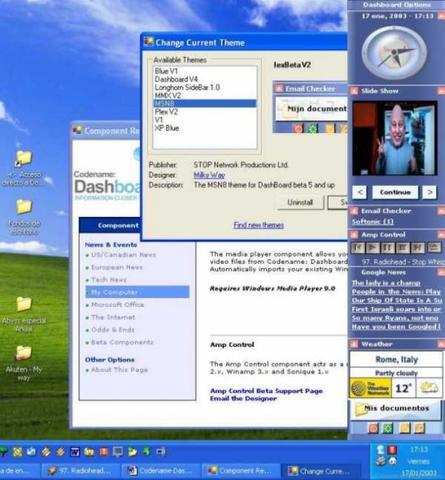Stop playback in Amp Control
The image size is (445, 480).
click(x=403, y=248)
